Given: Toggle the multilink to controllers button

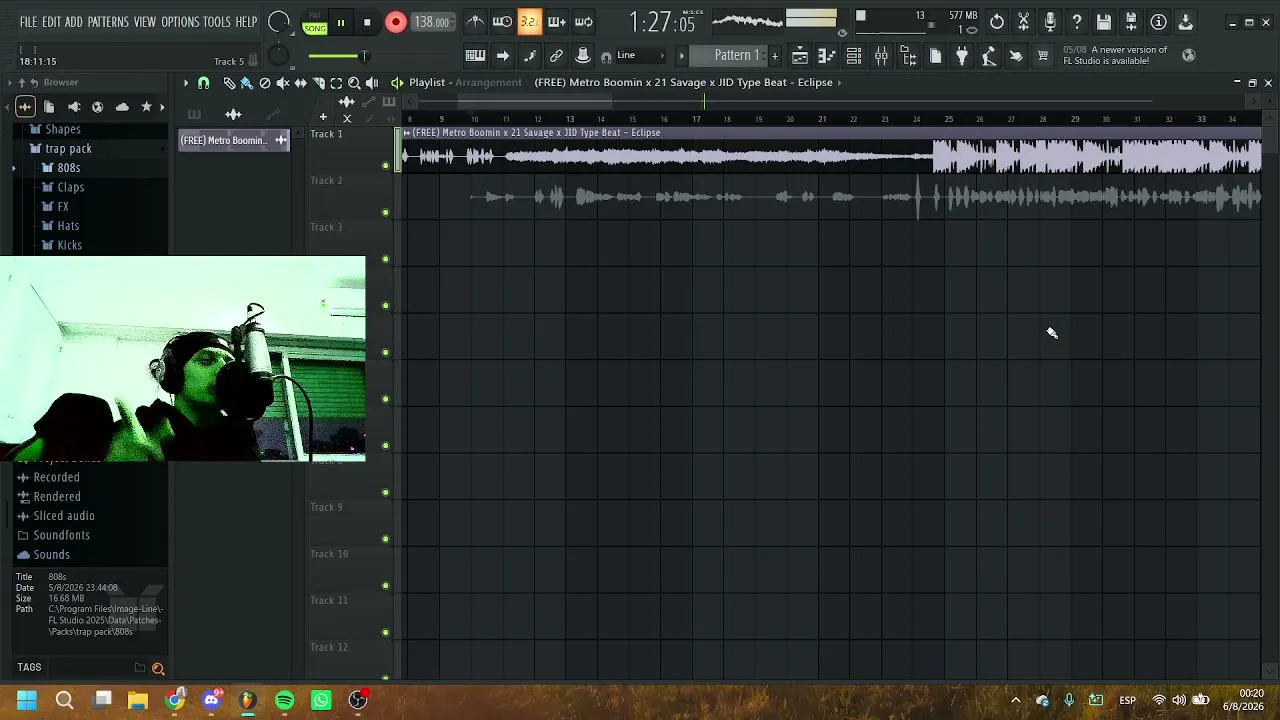Looking at the screenshot, I should (x=556, y=56).
